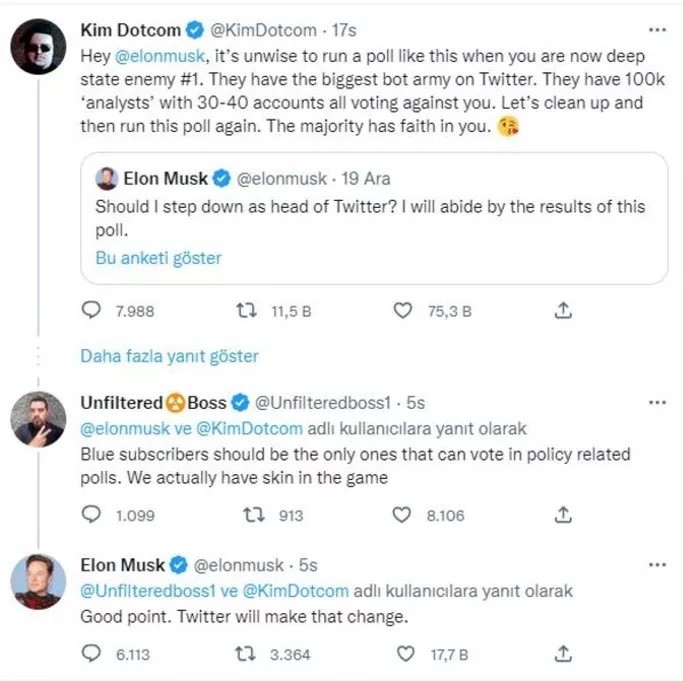Screen dimensions: 683x681
Task: Retweet Elon Musk's 'Good point' tweet
Action: tap(245, 654)
